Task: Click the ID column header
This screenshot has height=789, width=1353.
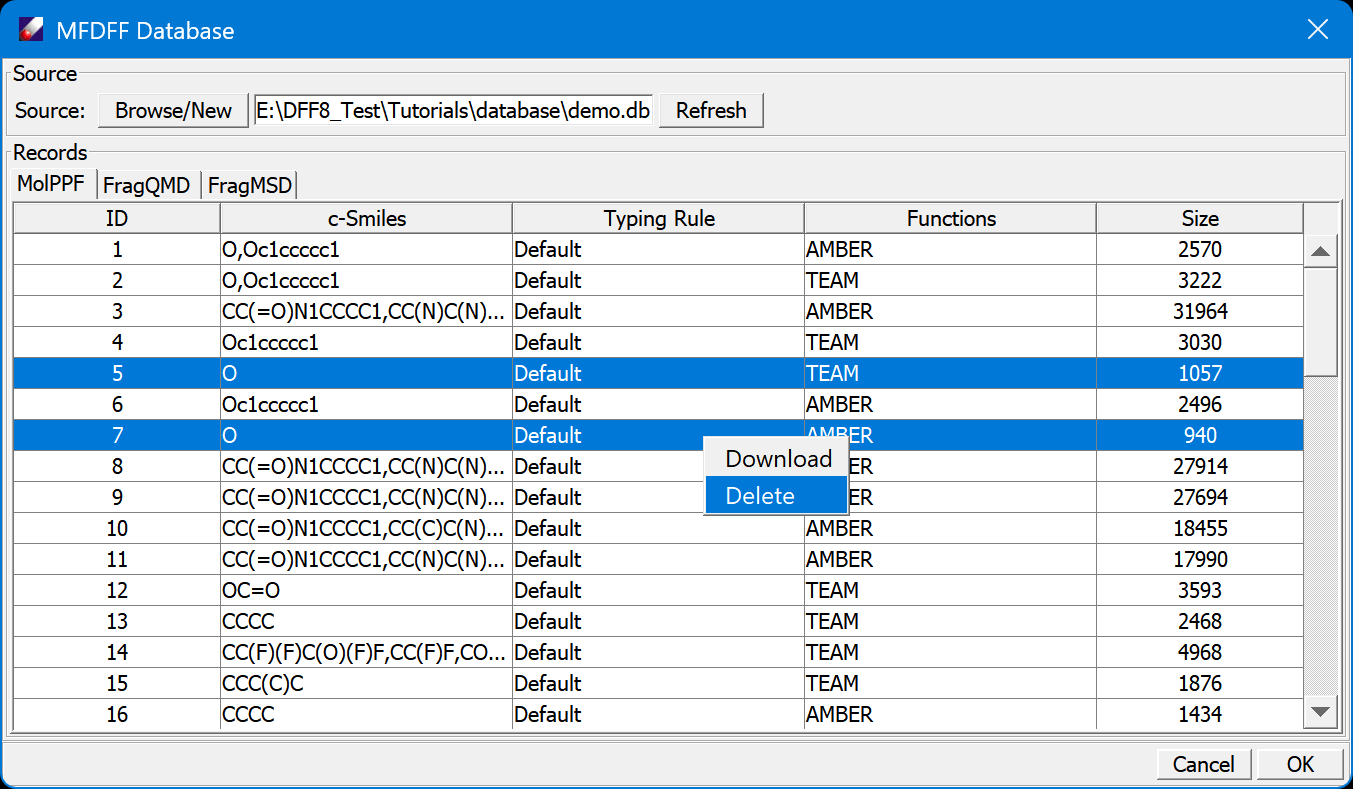Action: click(117, 218)
